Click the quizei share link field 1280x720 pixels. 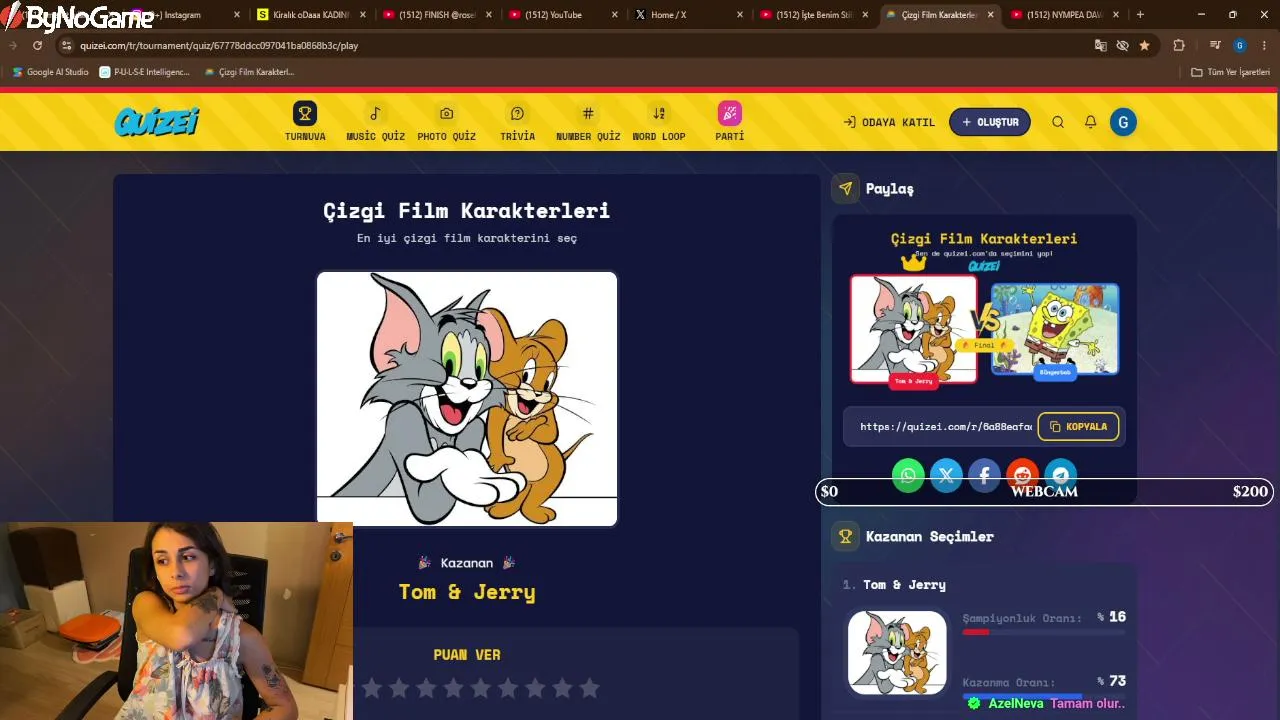pos(945,427)
